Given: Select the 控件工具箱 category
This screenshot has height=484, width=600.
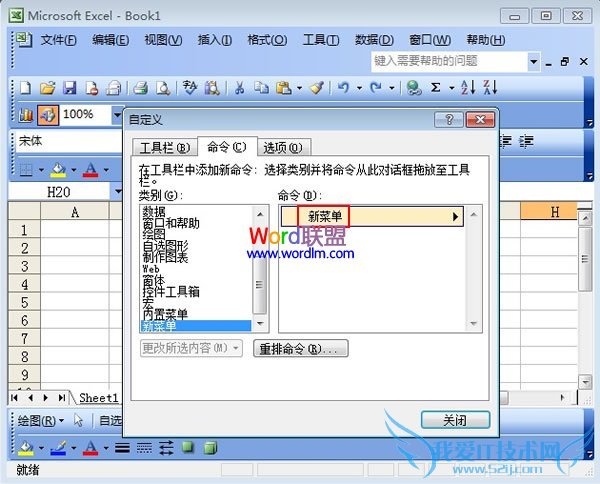Looking at the screenshot, I should (x=196, y=292).
